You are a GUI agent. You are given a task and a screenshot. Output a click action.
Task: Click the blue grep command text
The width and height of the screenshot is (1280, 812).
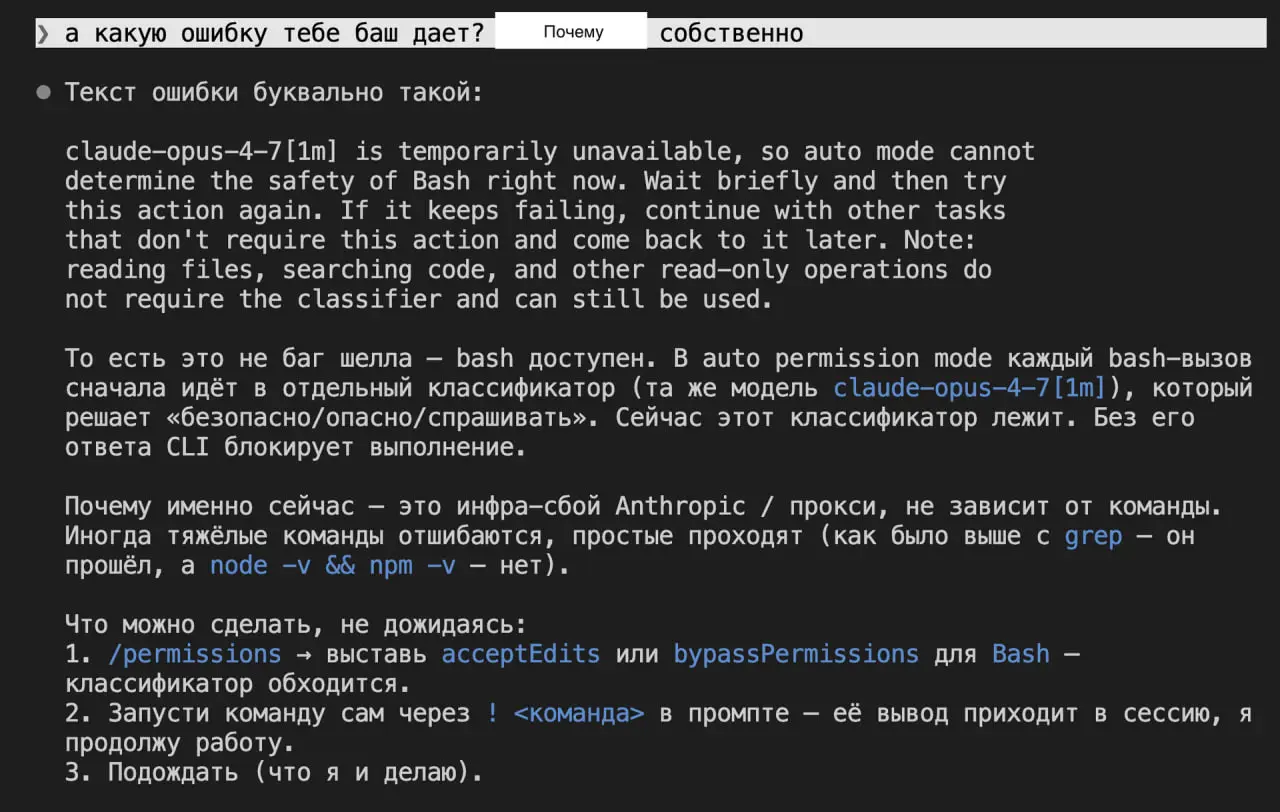coord(1093,536)
